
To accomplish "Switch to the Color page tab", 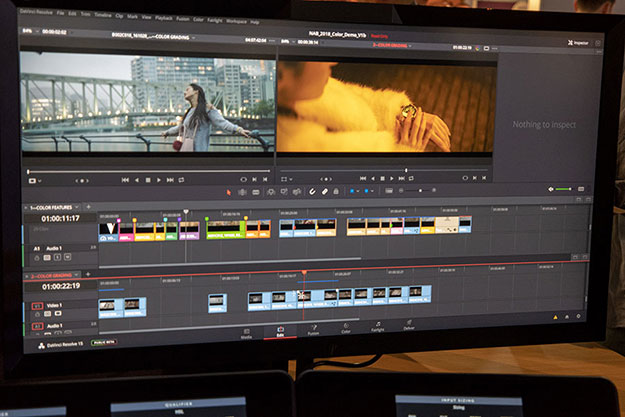I will [345, 327].
